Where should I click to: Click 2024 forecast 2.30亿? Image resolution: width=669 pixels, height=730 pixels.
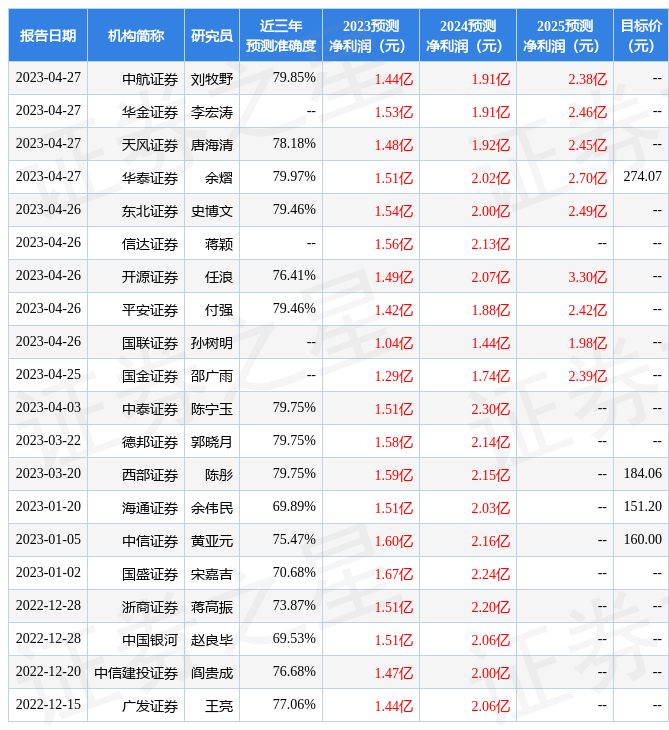click(x=491, y=409)
